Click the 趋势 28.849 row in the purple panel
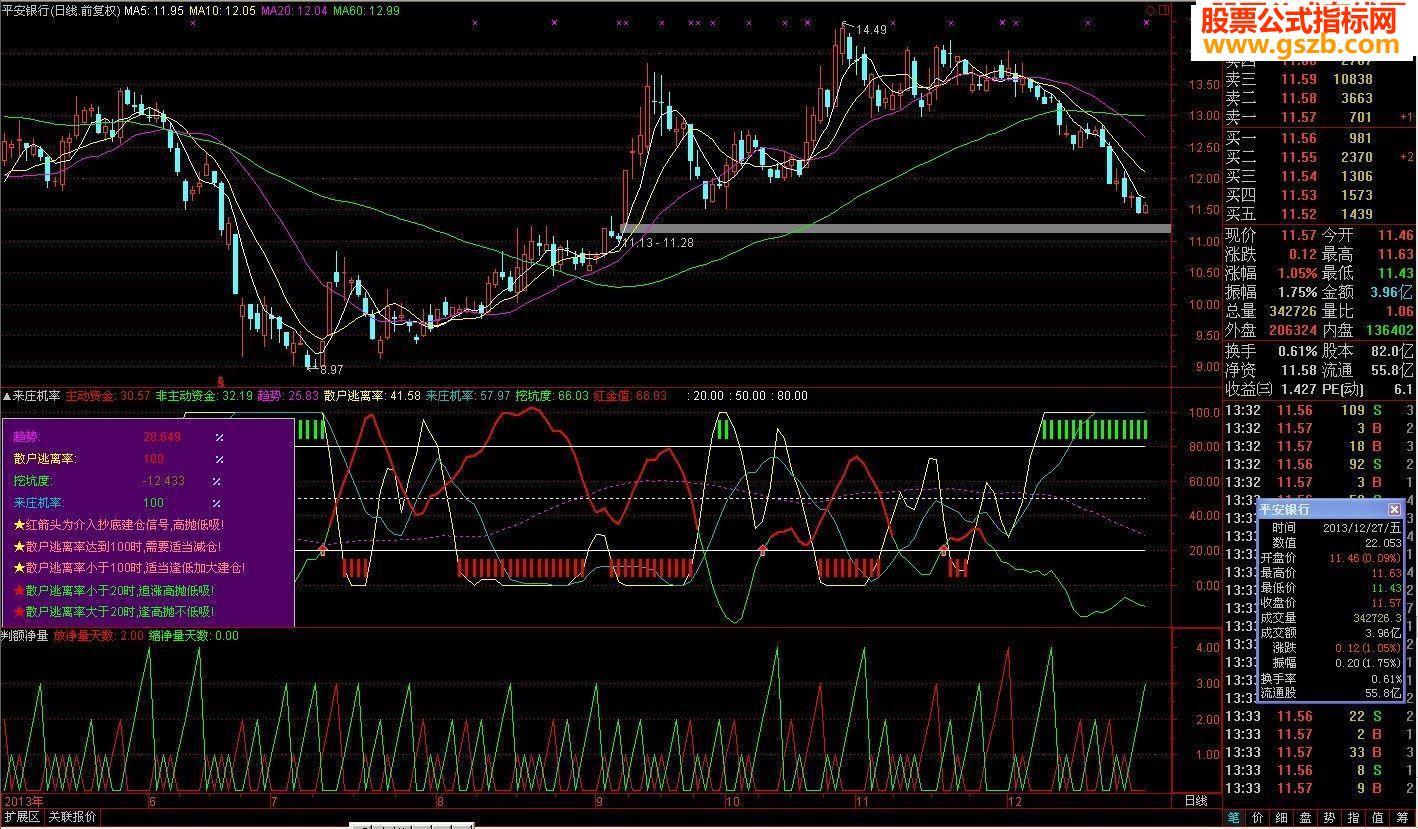The height and width of the screenshot is (829, 1418). click(x=119, y=437)
